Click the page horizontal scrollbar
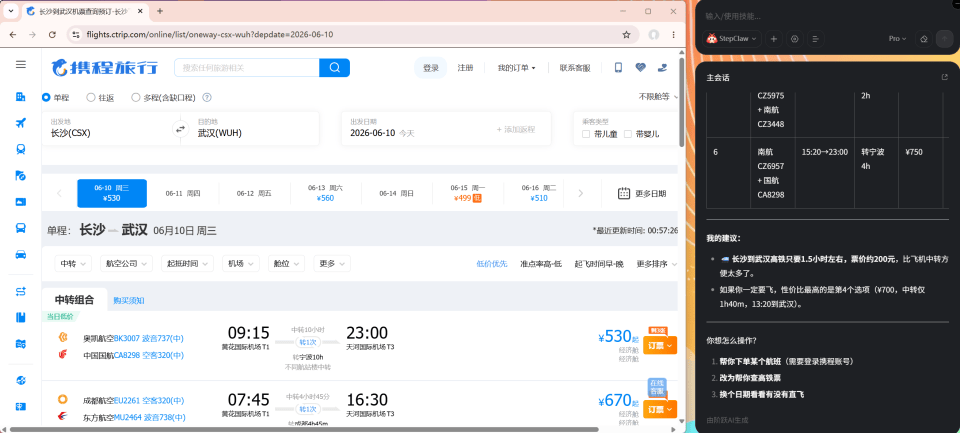Screen dimensions: 960x433 point(304,429)
